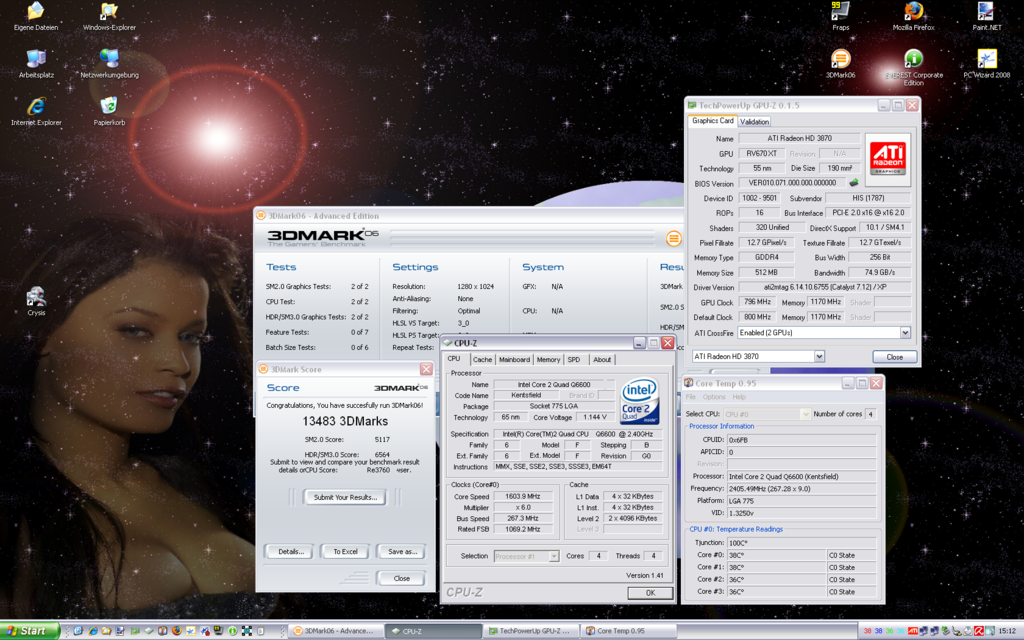Open the Options menu in Core Temp

pos(714,397)
